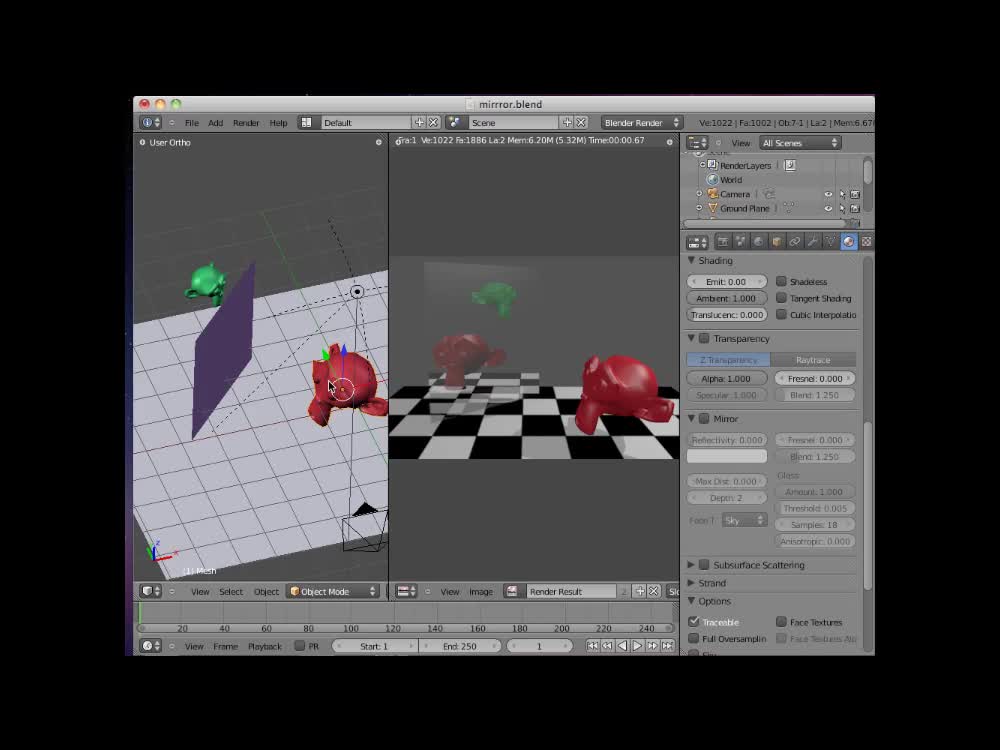Uncheck the Traceable option
The height and width of the screenshot is (750, 1000).
[x=694, y=621]
